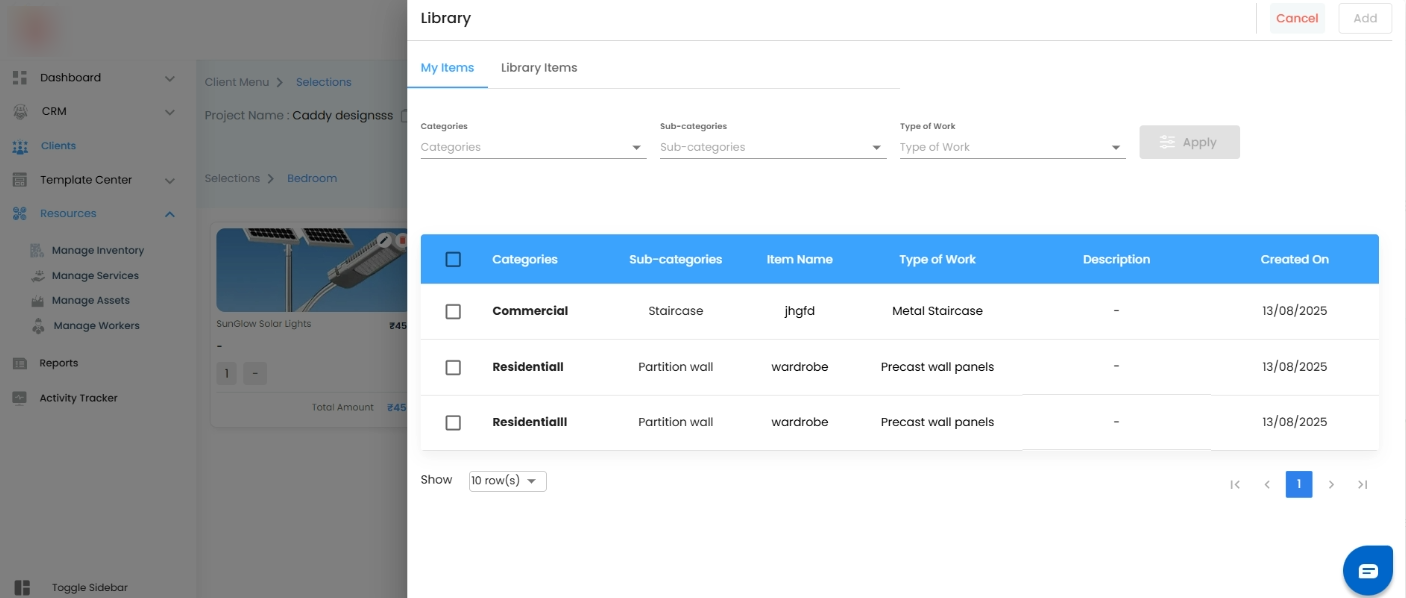Check the Commercial row checkbox
Viewport: 1406px width, 598px height.
click(x=453, y=312)
